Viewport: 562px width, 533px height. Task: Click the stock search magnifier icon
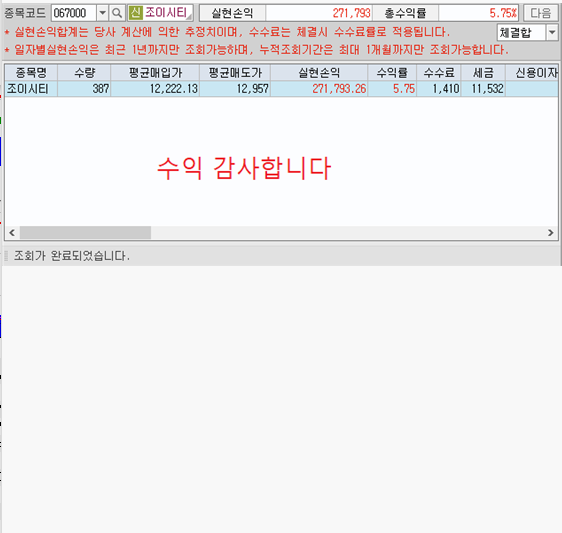coord(117,13)
